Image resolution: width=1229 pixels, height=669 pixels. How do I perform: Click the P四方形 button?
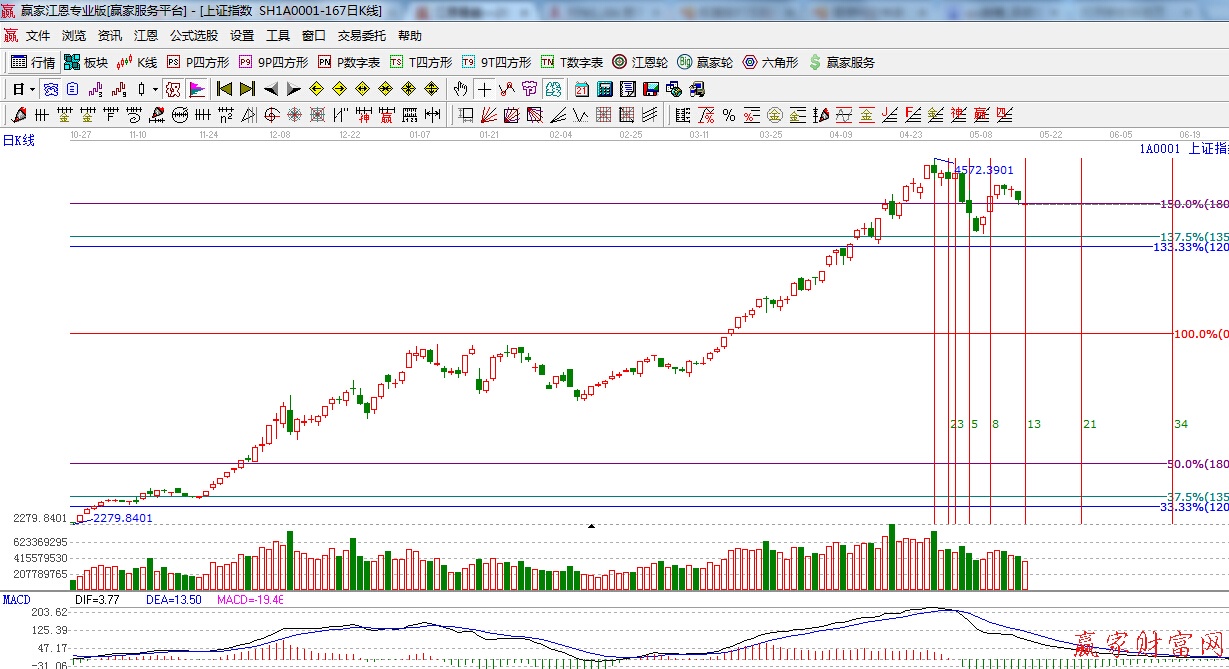(x=198, y=62)
